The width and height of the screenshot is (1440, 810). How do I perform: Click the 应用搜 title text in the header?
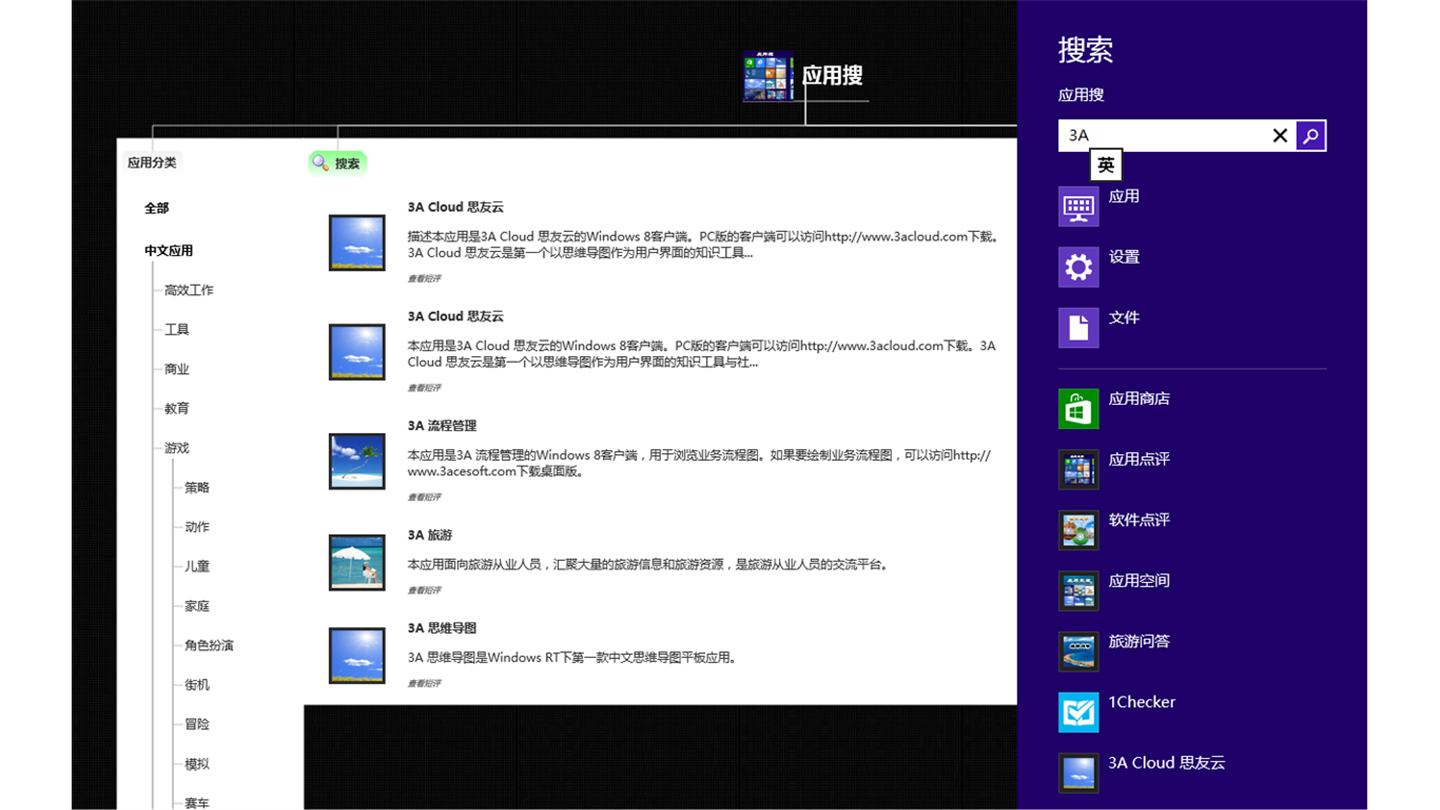coord(832,75)
